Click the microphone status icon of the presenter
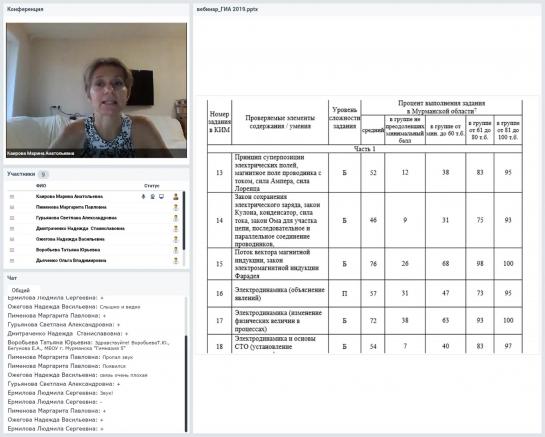The image size is (545, 437). (x=143, y=196)
